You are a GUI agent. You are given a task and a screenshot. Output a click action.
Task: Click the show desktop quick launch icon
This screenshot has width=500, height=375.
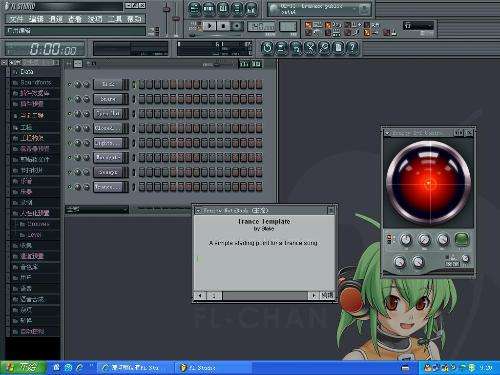56,368
